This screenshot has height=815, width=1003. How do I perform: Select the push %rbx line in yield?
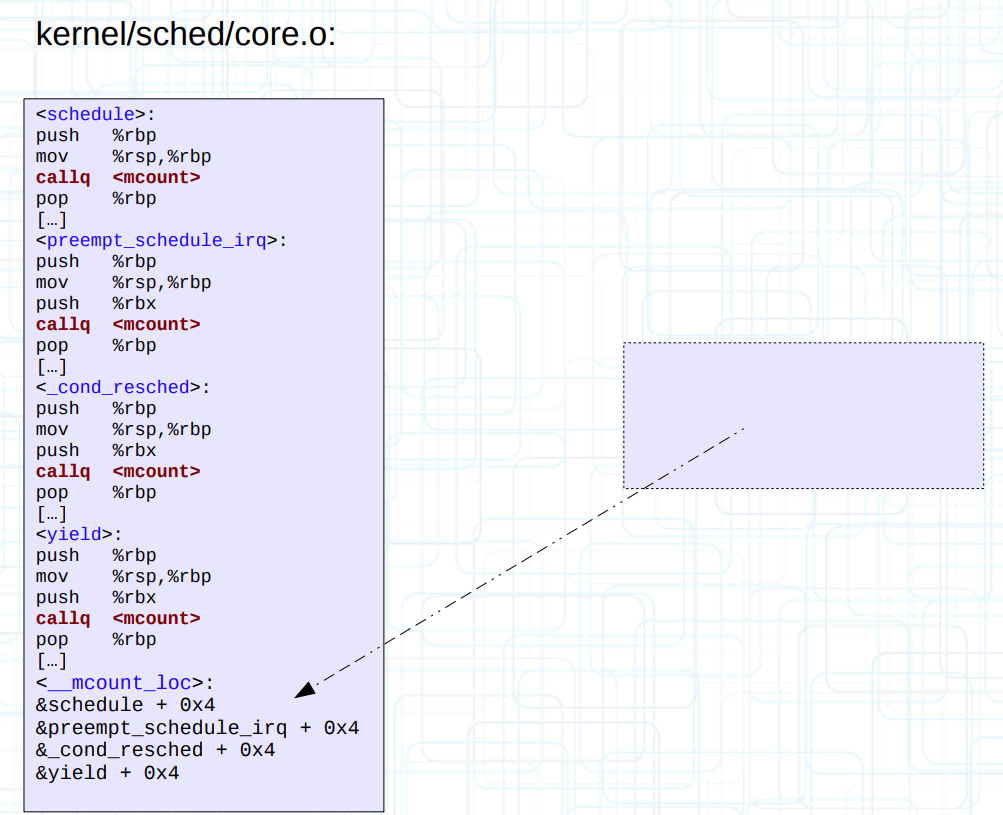click(x=96, y=597)
